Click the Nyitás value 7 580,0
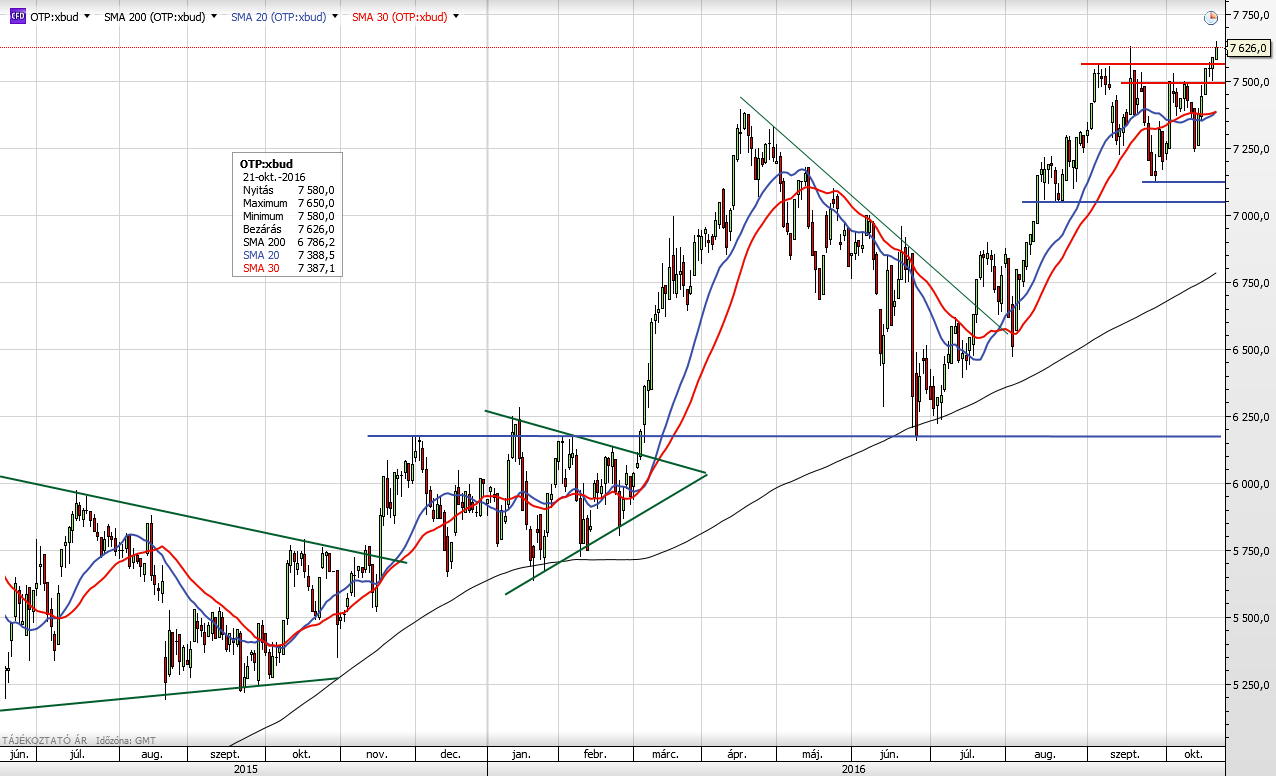This screenshot has height=776, width=1276. click(x=315, y=190)
